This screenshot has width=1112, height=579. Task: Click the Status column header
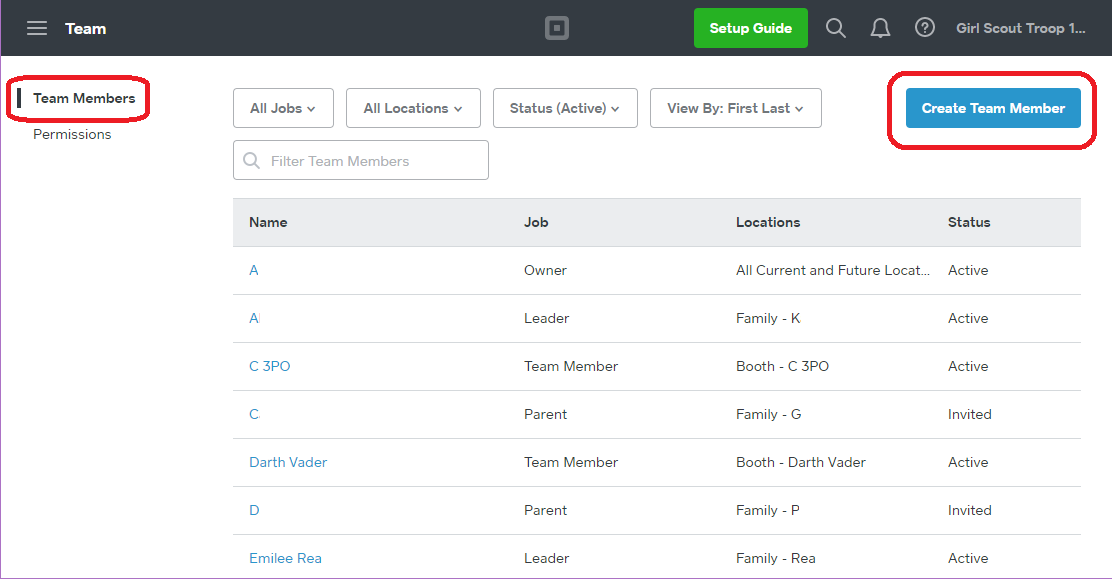[969, 222]
